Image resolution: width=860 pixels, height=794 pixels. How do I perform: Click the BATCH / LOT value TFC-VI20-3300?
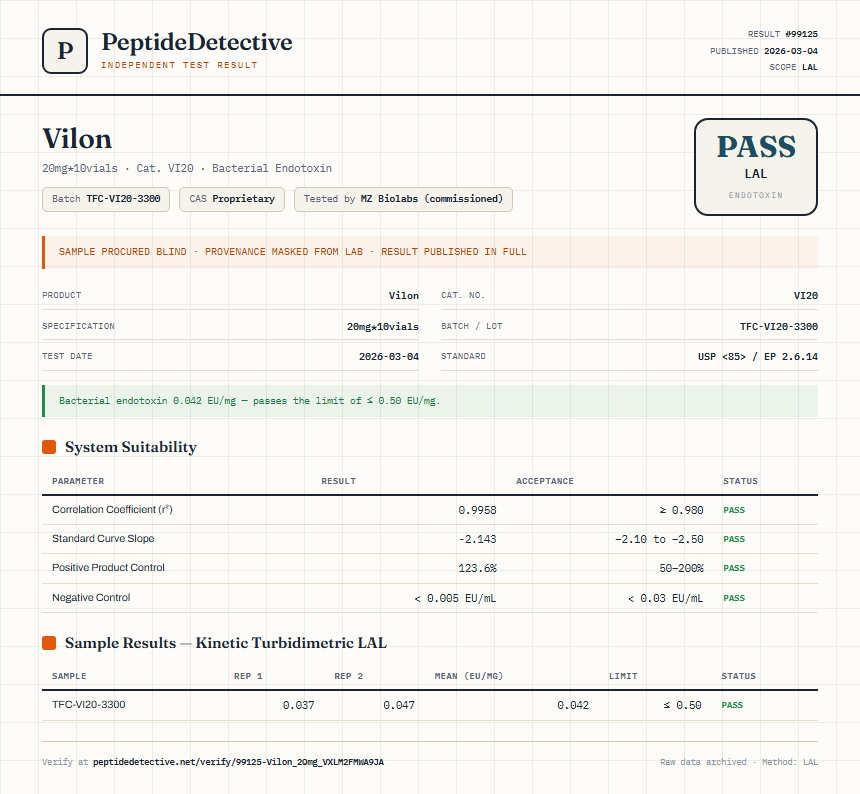[779, 326]
